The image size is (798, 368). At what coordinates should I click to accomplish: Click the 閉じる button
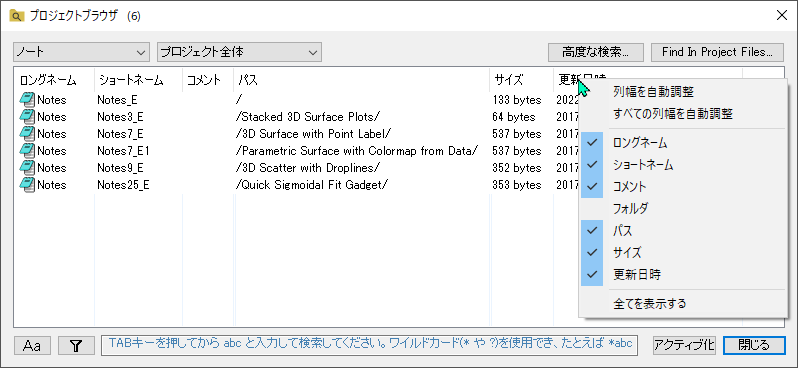pyautogui.click(x=754, y=346)
